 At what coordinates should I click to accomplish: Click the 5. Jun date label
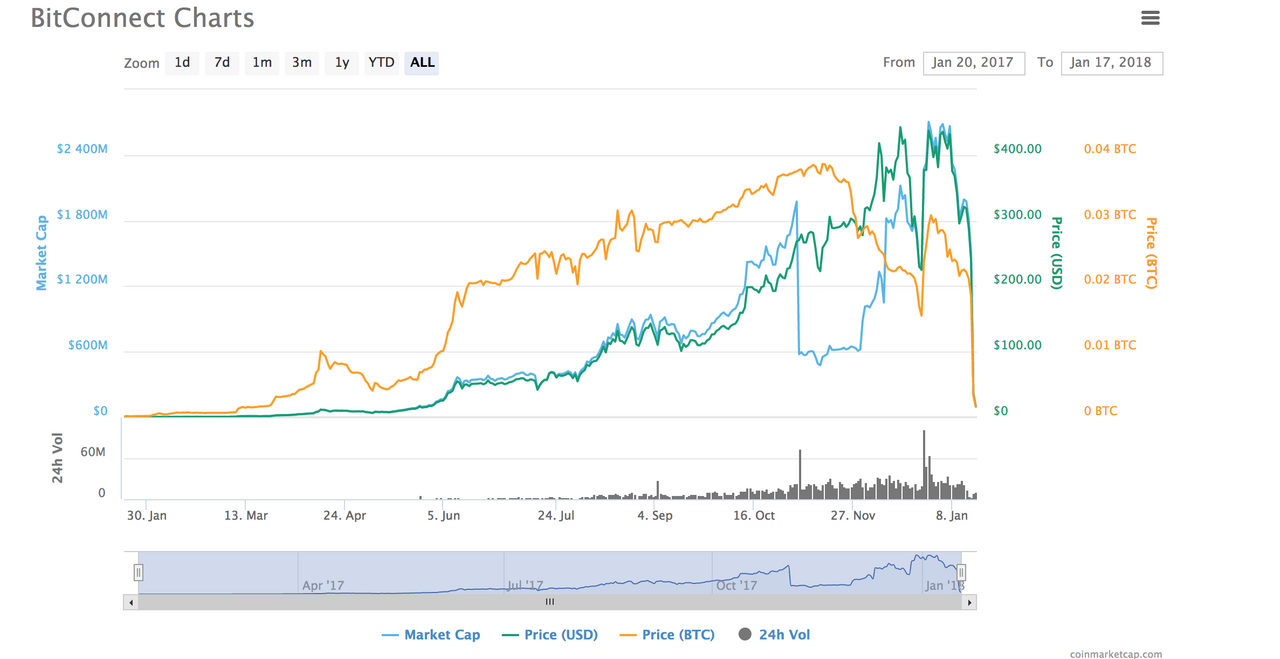(x=443, y=516)
